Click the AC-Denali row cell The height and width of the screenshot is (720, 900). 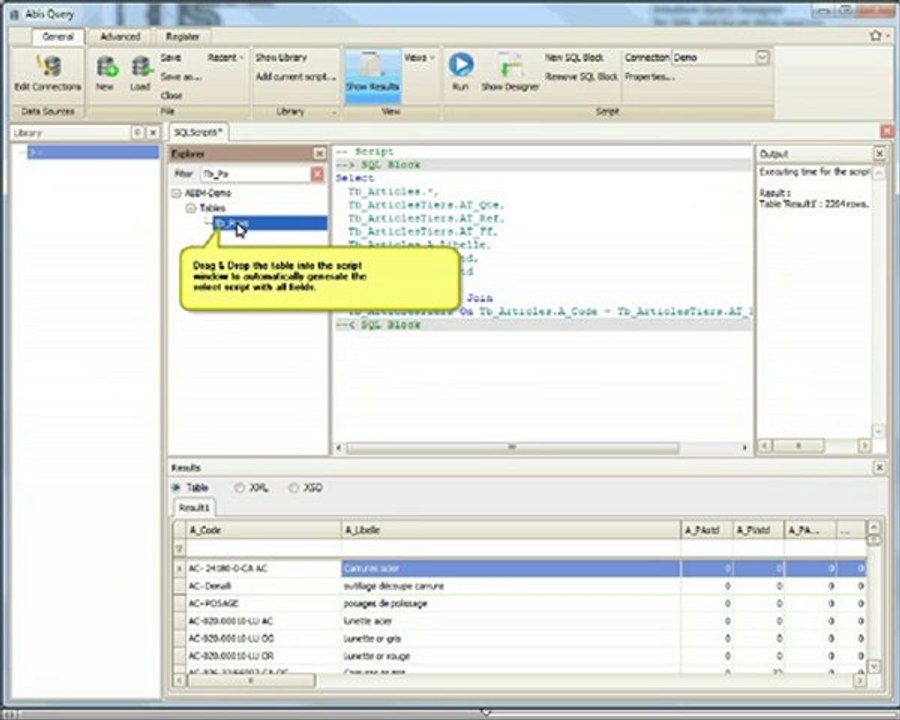coord(263,586)
